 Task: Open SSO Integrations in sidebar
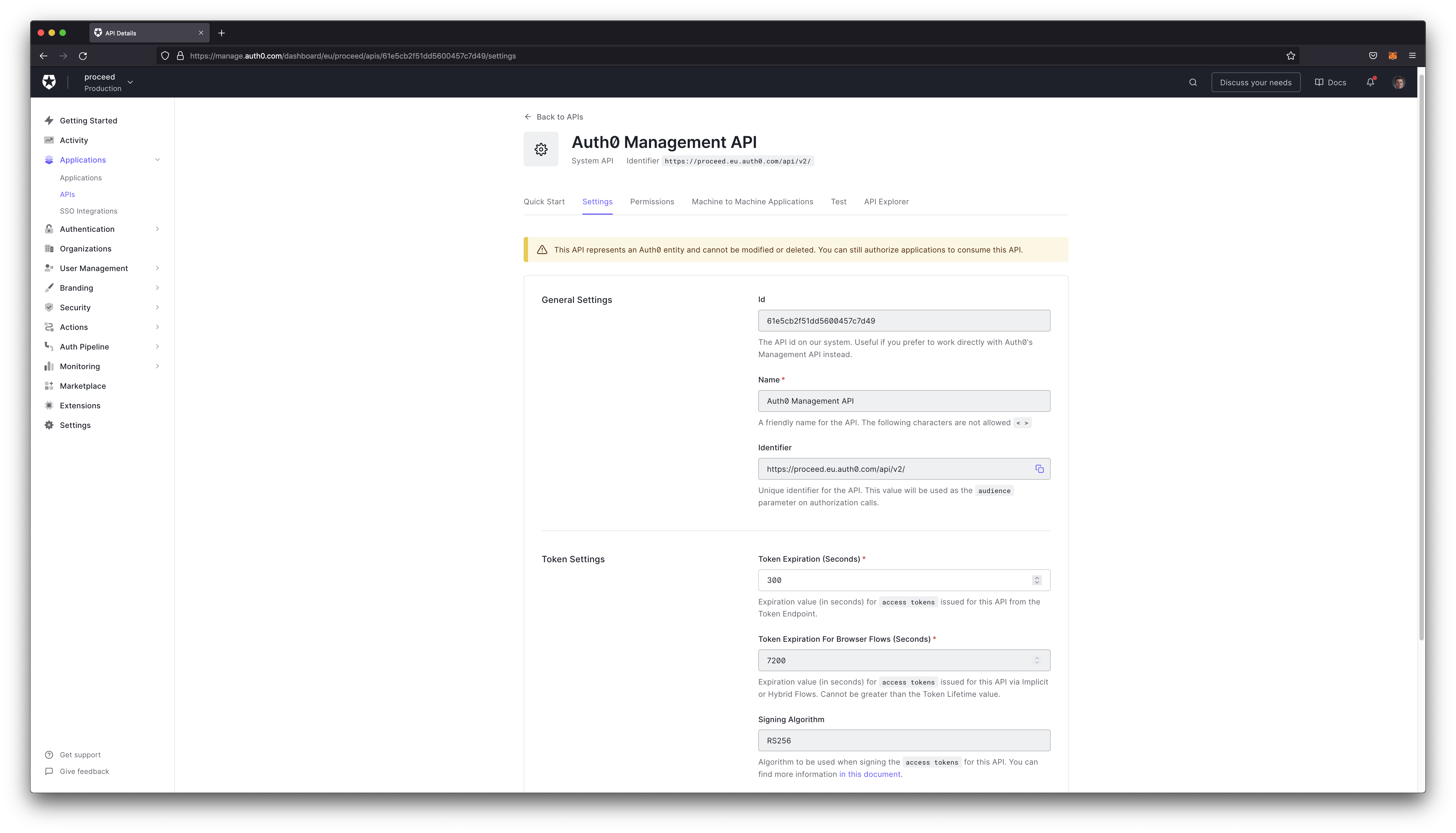pos(89,211)
